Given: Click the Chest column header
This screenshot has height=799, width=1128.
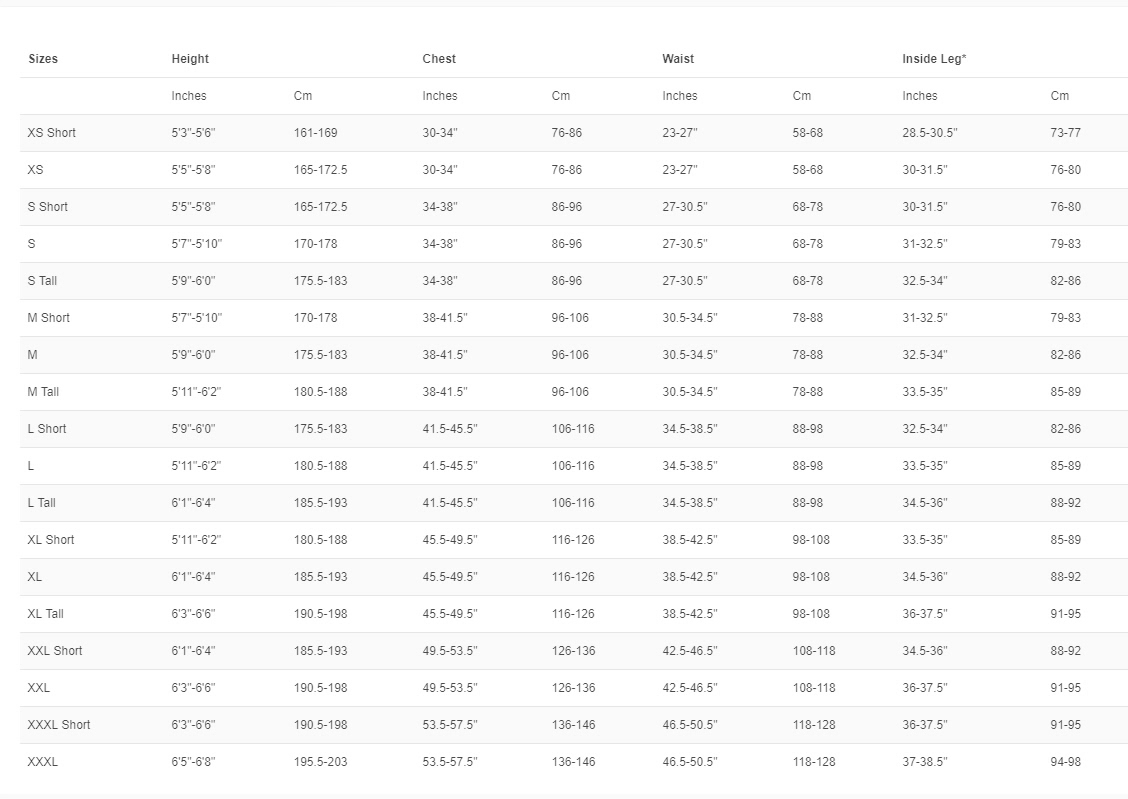Looking at the screenshot, I should pyautogui.click(x=439, y=59).
